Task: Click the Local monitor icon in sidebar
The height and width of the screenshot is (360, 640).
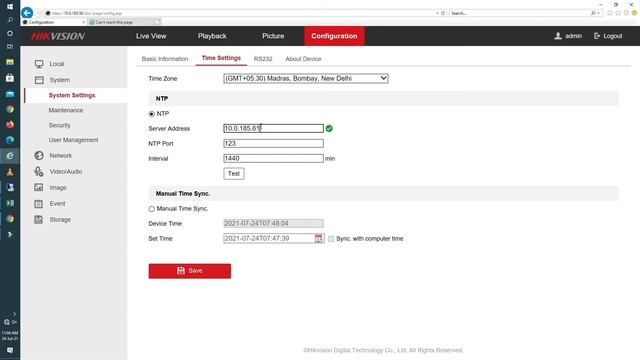Action: pos(39,64)
